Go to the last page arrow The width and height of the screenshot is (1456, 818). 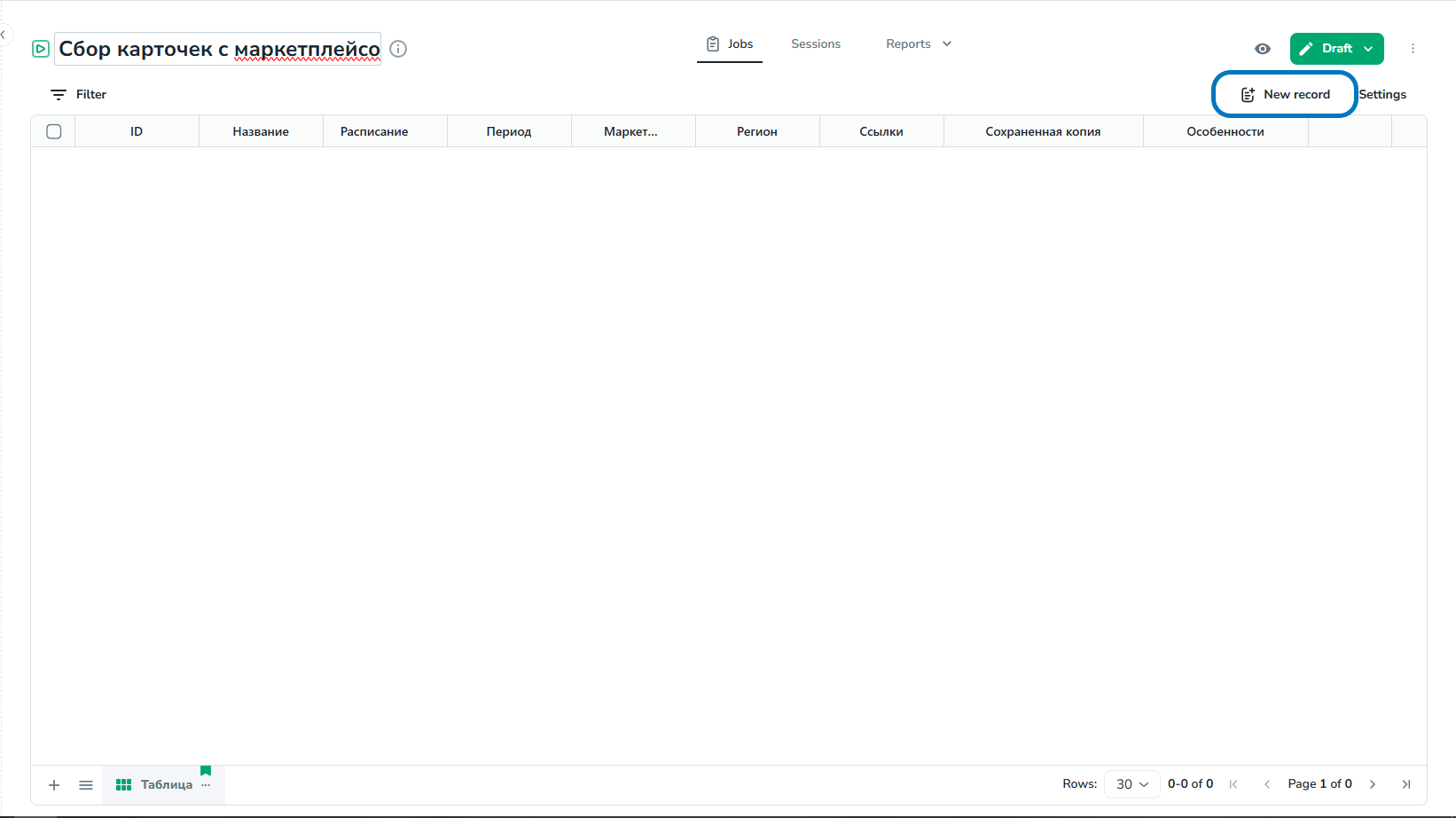coord(1405,784)
